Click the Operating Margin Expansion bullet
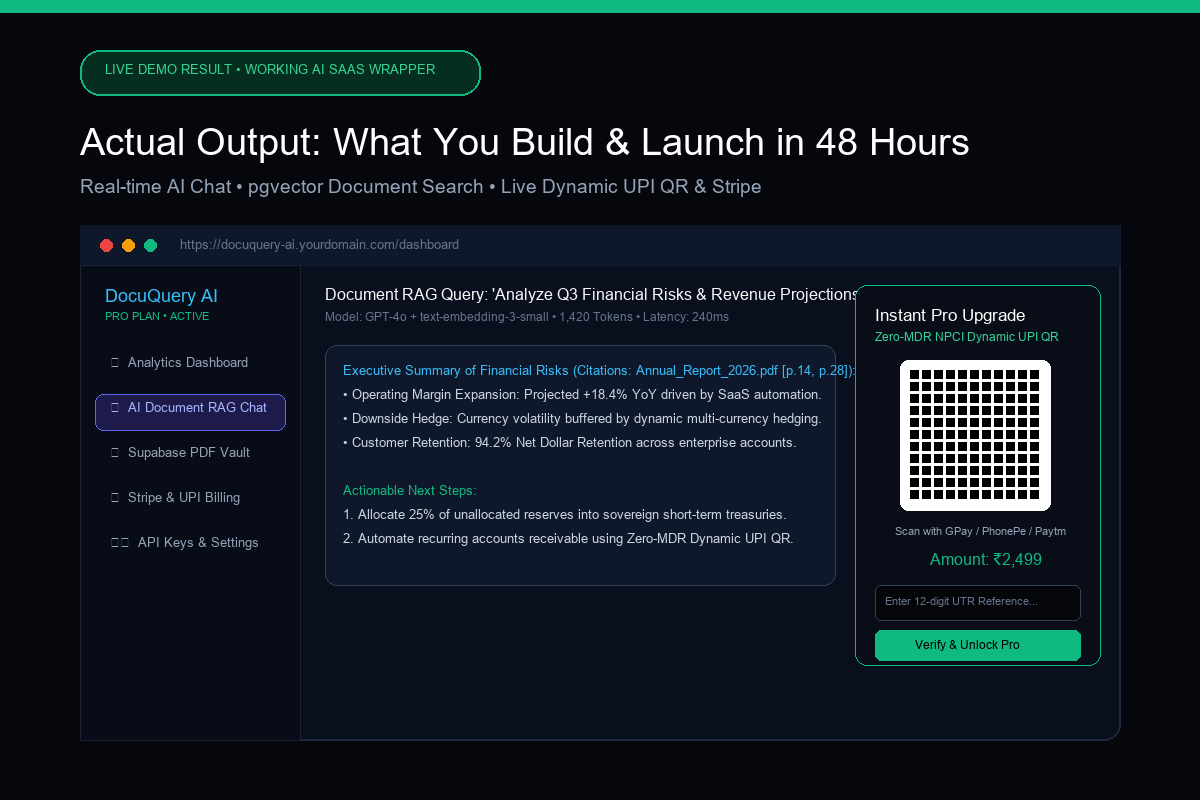 pos(582,395)
